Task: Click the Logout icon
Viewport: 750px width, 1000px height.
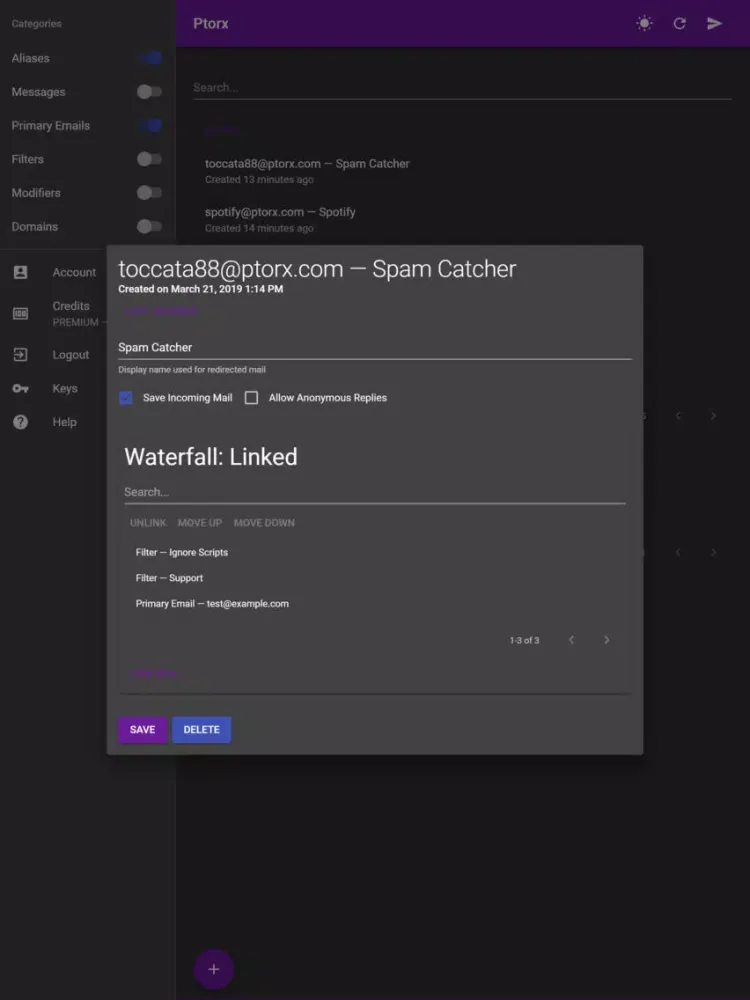Action: point(20,355)
